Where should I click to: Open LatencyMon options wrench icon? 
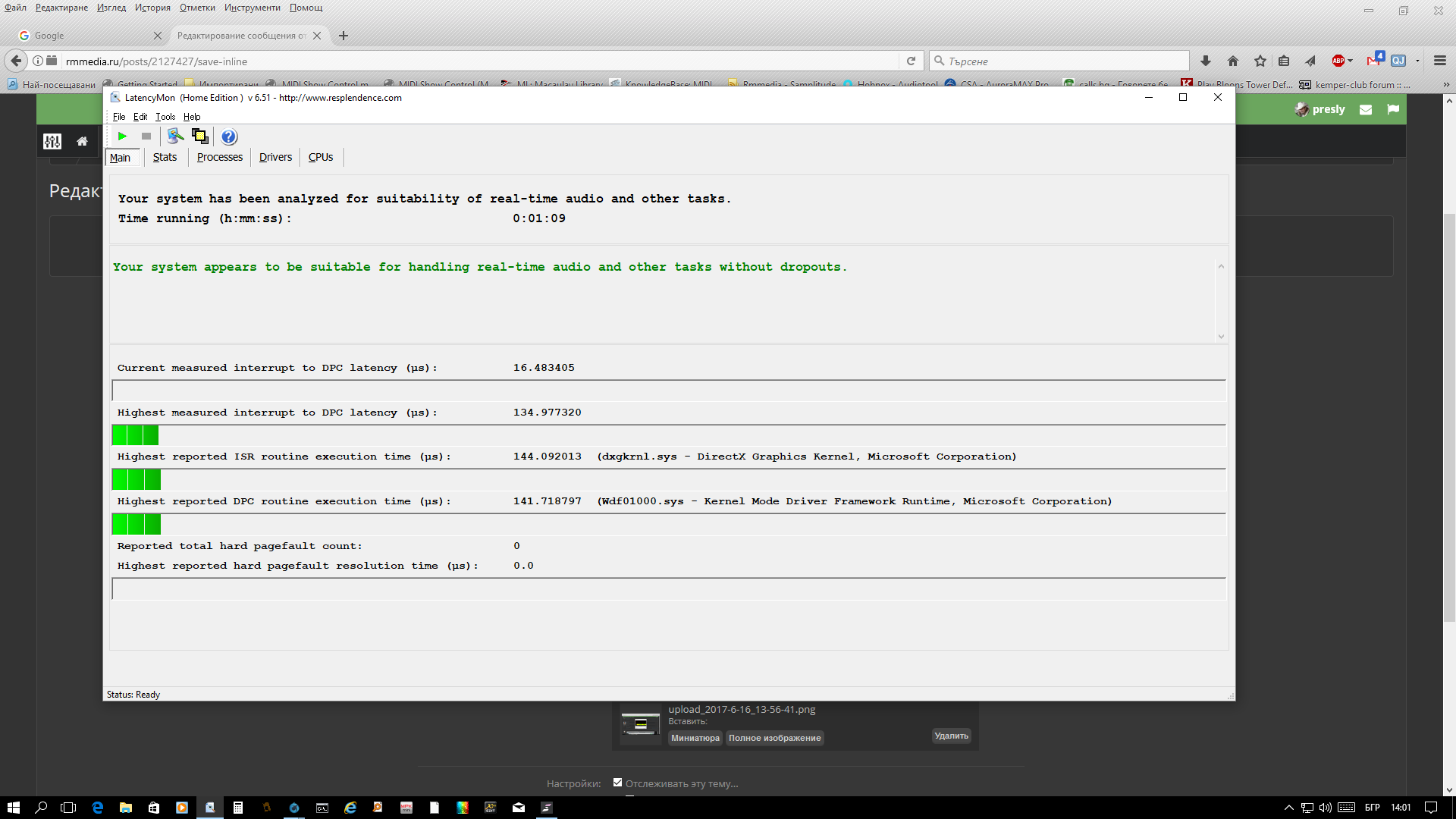pos(175,136)
